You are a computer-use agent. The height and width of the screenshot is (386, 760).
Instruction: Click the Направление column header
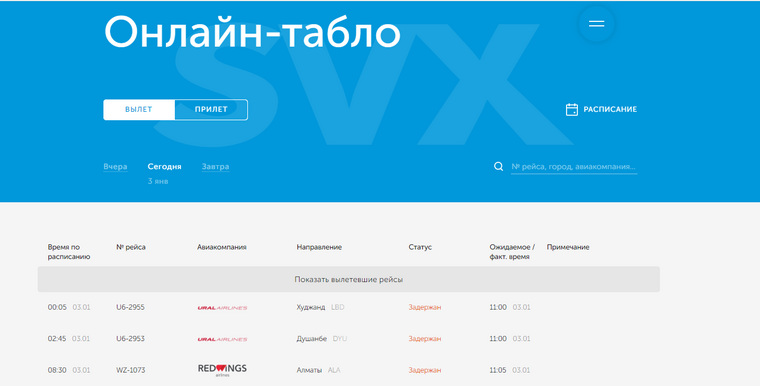coord(319,247)
